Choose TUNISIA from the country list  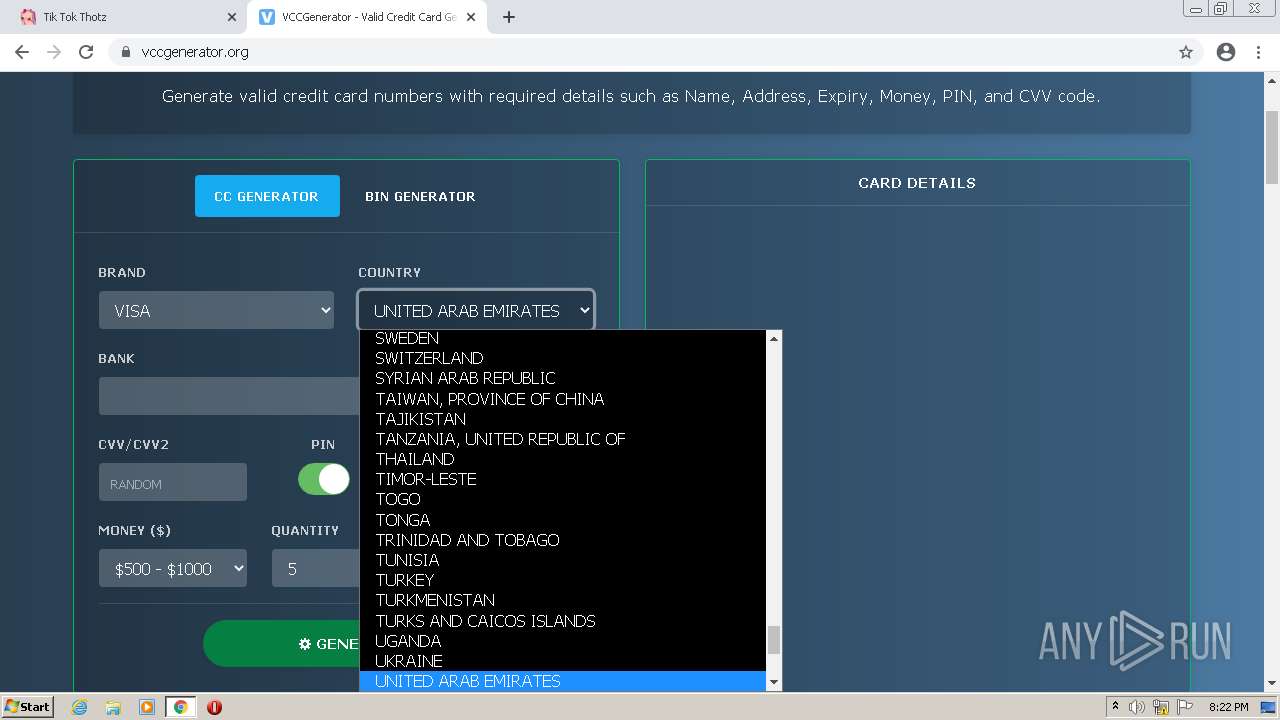point(563,560)
